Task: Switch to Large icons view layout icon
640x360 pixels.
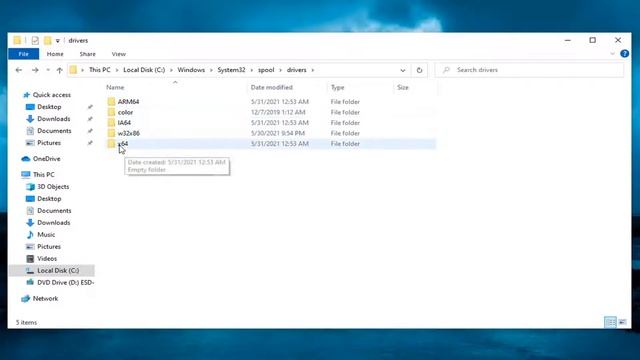Action: point(622,322)
